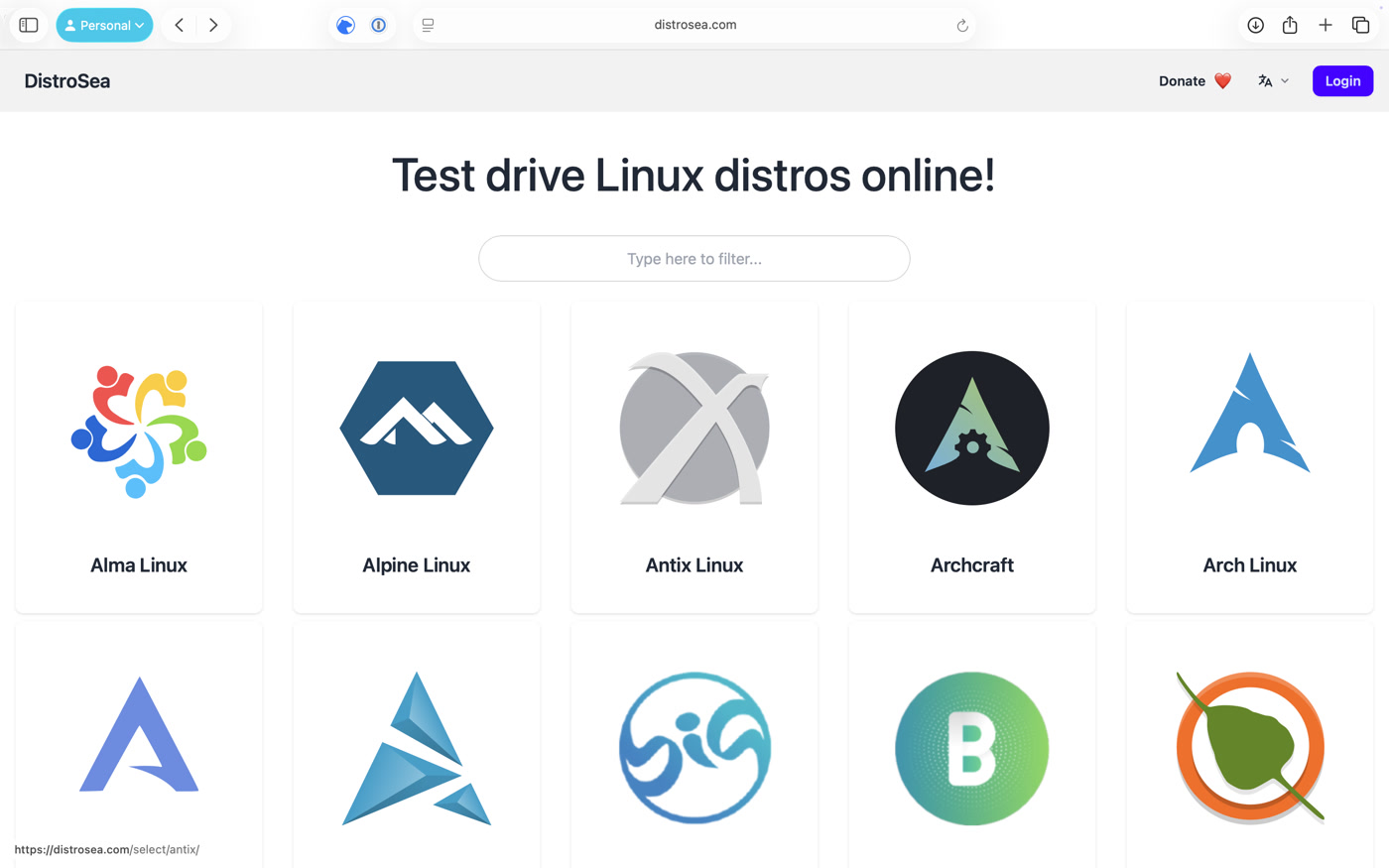Image resolution: width=1389 pixels, height=868 pixels.
Task: Select the Archcraft logo
Action: click(972, 429)
